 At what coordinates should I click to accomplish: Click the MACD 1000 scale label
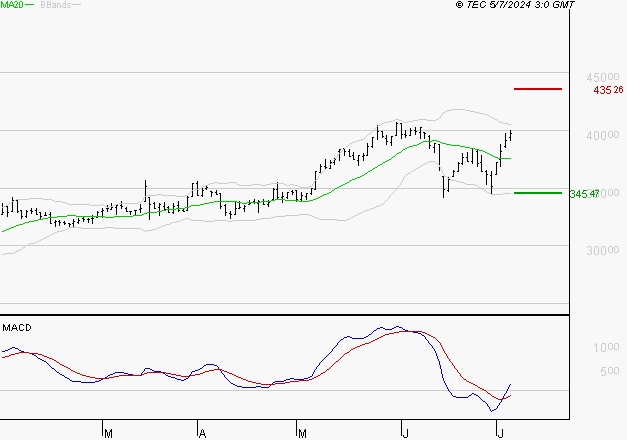coord(606,347)
